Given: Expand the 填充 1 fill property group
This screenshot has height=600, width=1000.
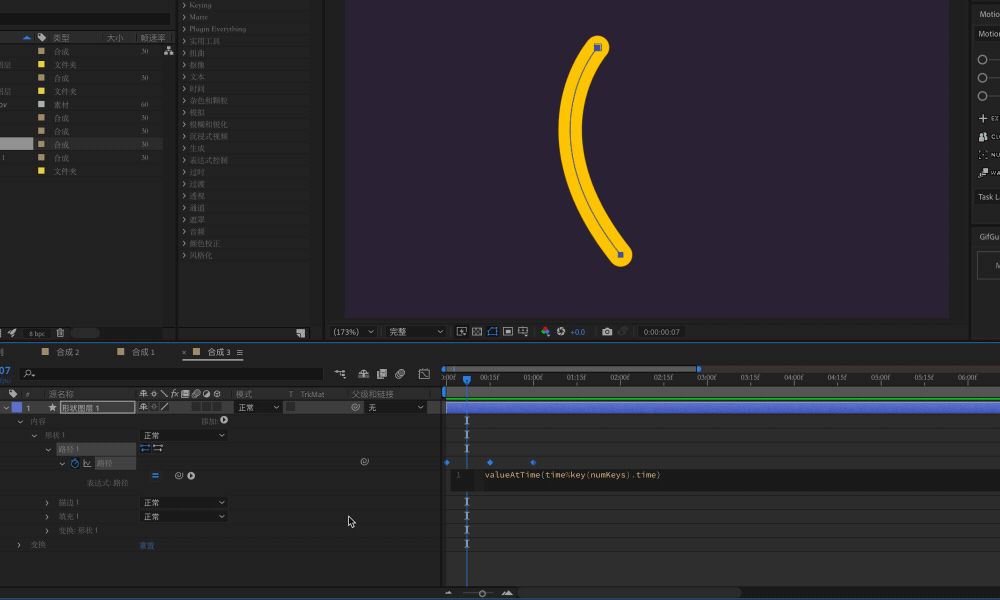Looking at the screenshot, I should click(47, 517).
